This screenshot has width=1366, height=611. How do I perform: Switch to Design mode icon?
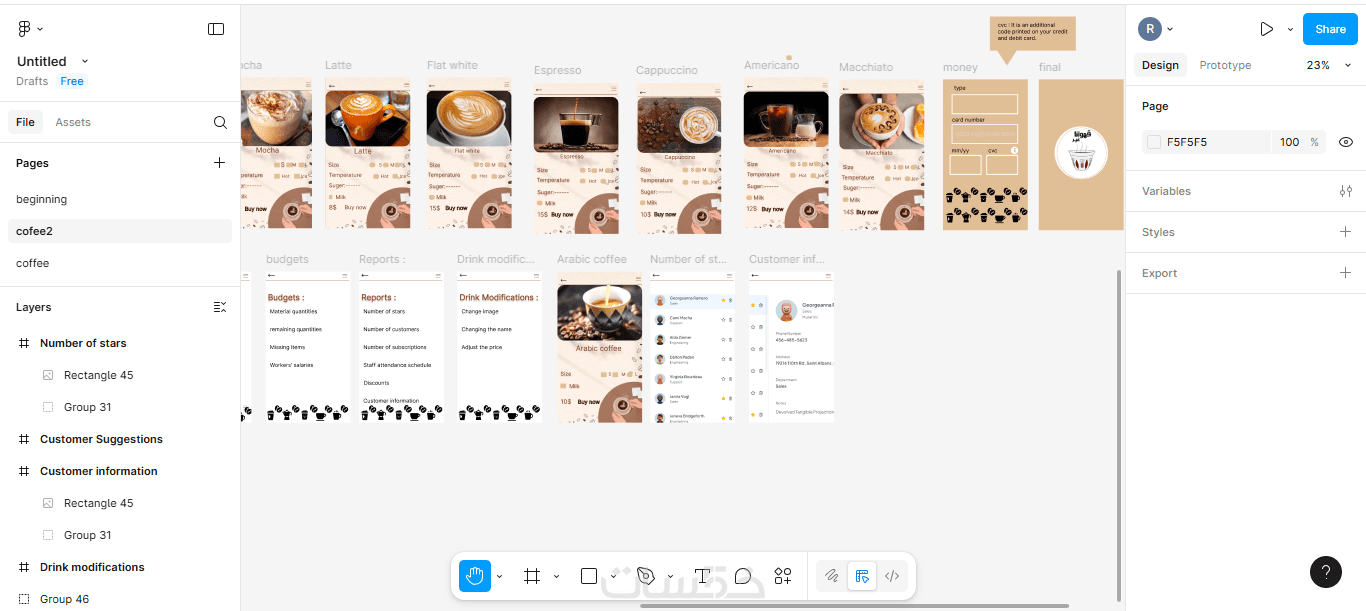861,576
